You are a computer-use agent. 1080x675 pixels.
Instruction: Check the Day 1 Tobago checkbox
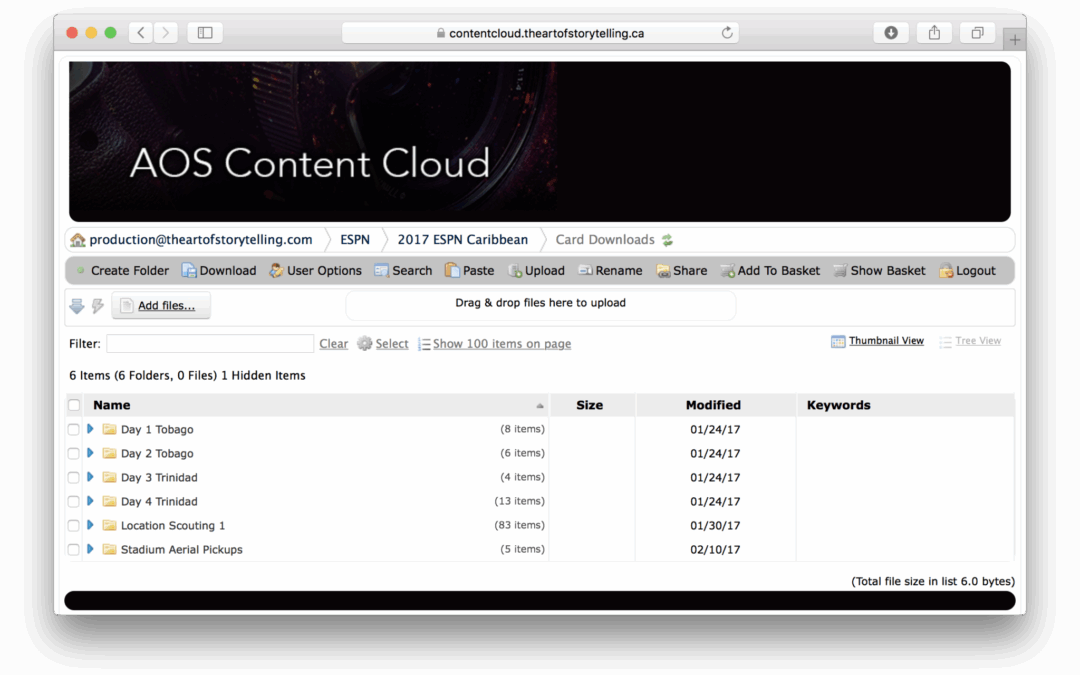pos(73,429)
